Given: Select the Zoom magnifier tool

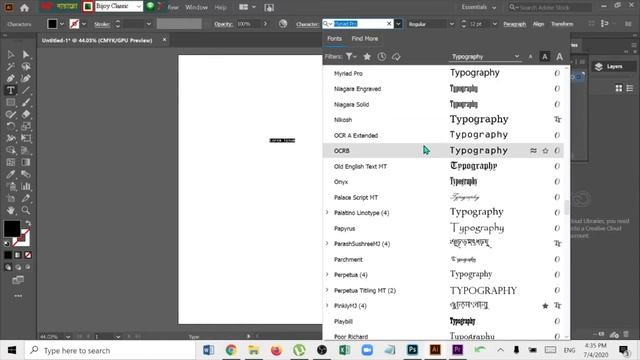Looking at the screenshot, I should [x=26, y=210].
